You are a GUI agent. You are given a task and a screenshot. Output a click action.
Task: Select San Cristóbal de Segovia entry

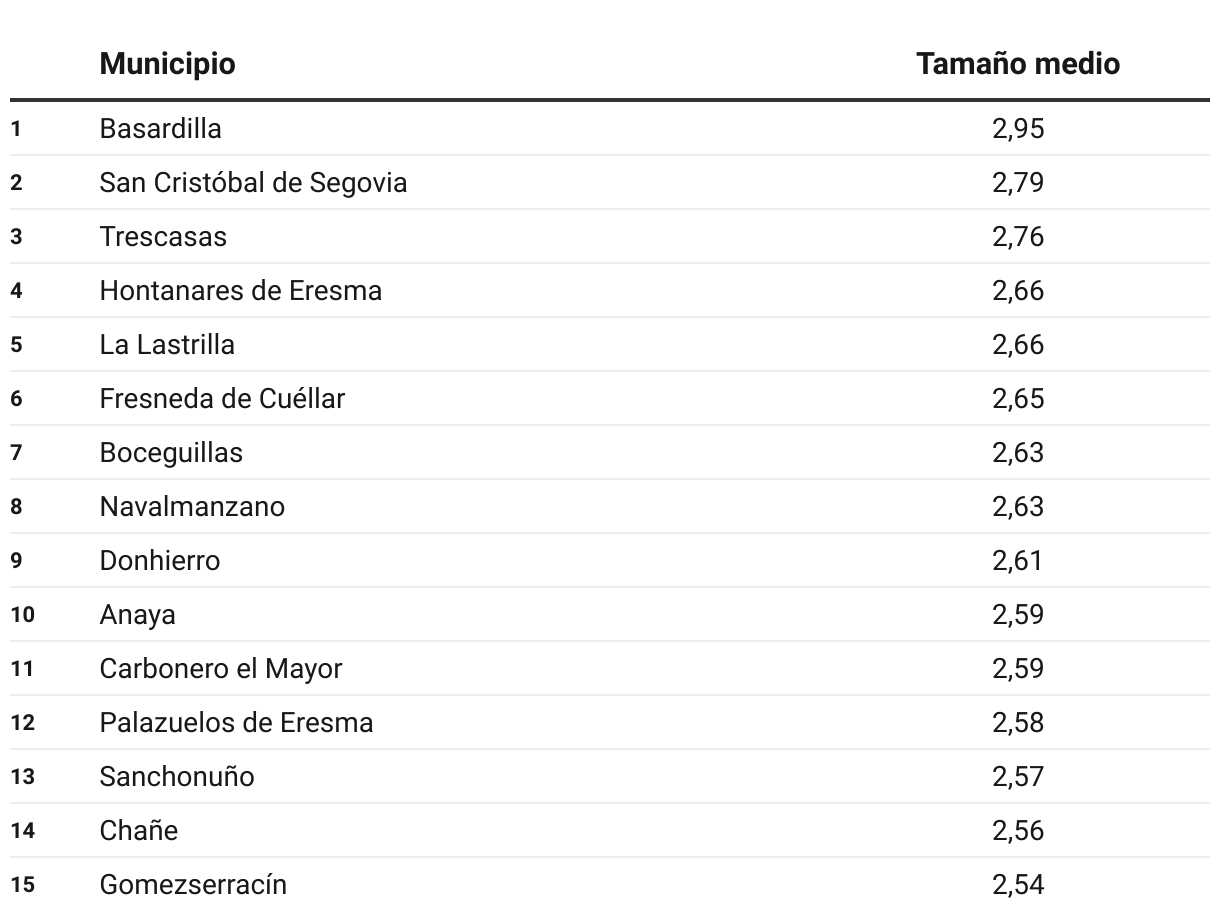pos(253,183)
